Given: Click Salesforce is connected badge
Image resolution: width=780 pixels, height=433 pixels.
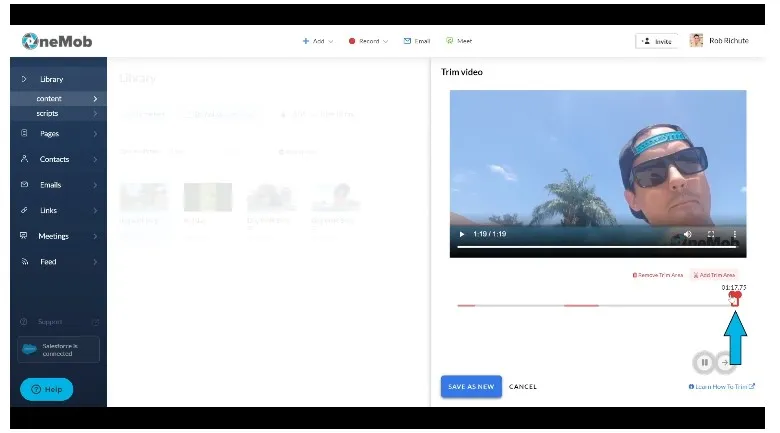Looking at the screenshot, I should [58, 350].
